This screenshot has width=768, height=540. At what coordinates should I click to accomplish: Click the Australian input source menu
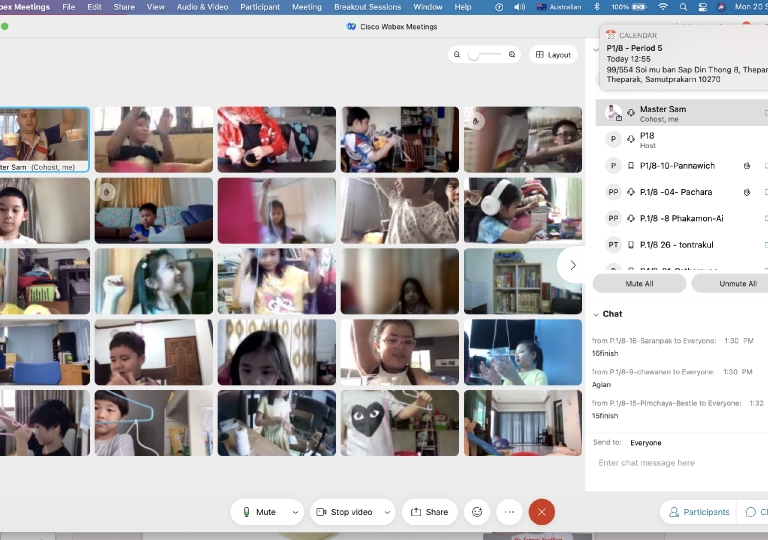pyautogui.click(x=559, y=7)
